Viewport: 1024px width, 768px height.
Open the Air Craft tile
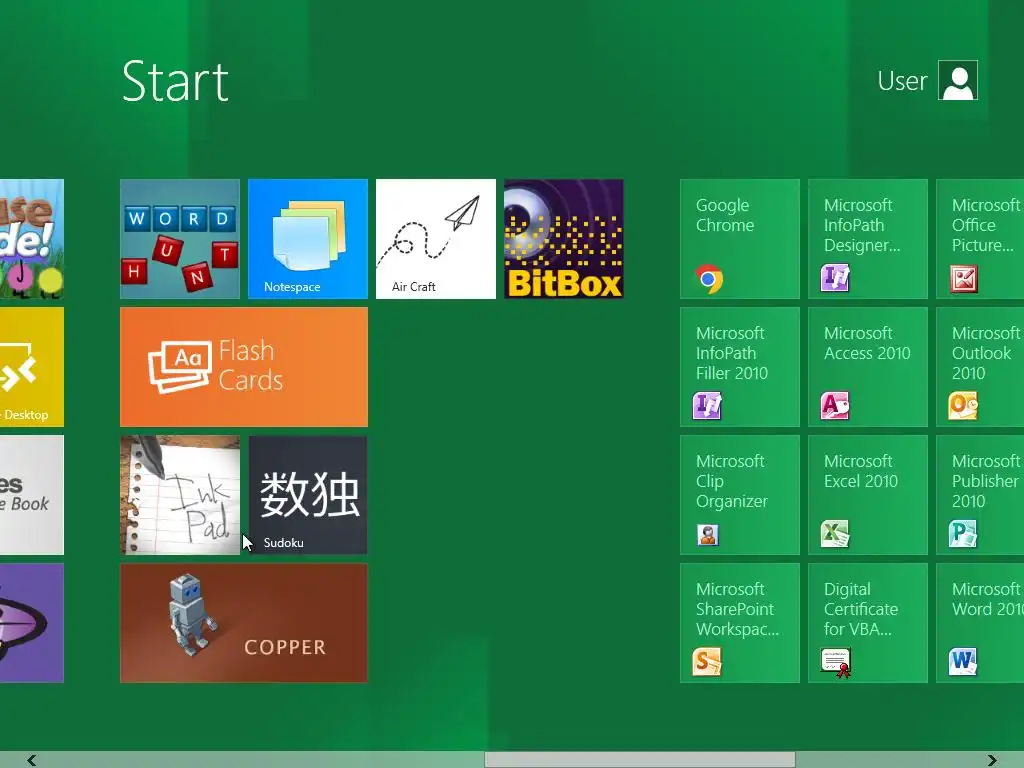tap(436, 239)
